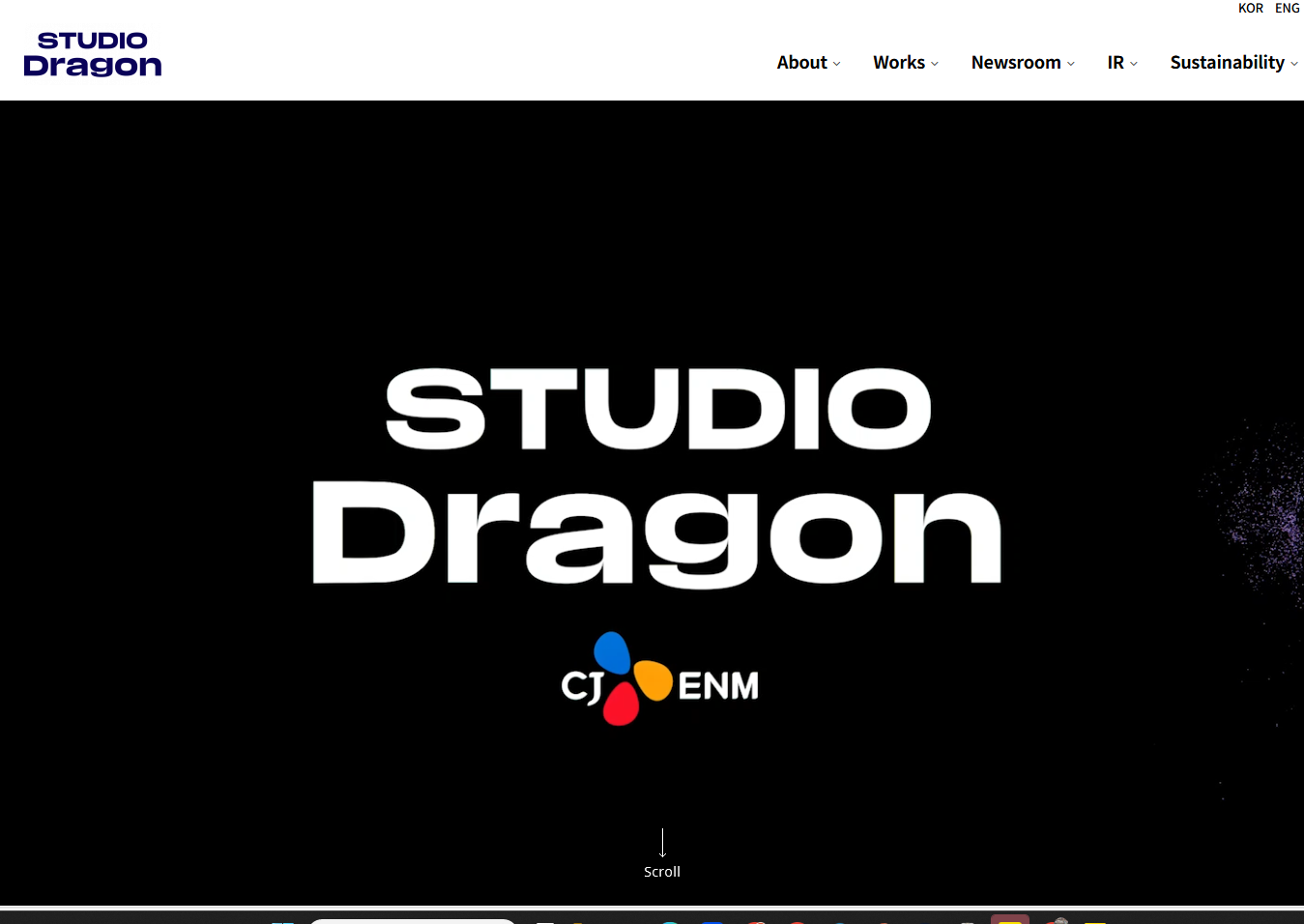Click the Scroll down arrow icon

(x=662, y=843)
